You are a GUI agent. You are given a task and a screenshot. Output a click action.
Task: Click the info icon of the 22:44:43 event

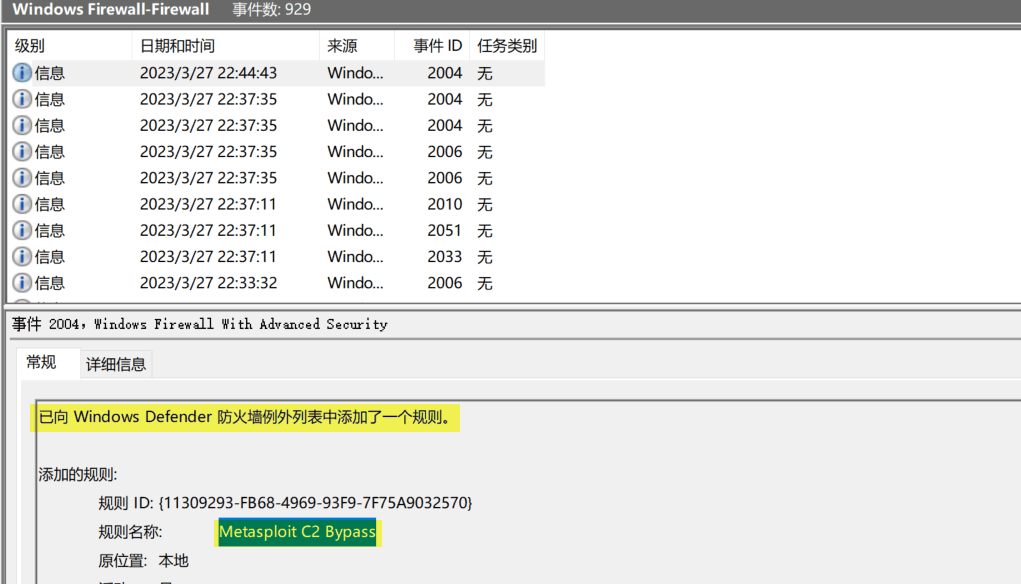pos(22,73)
